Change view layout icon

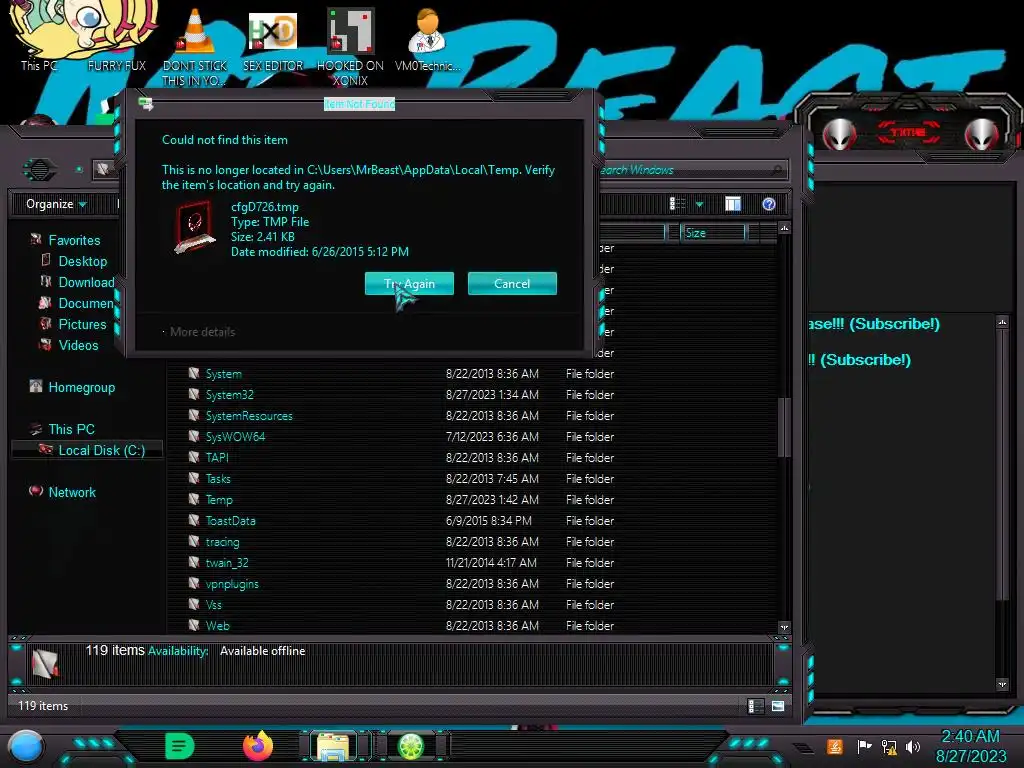pos(677,204)
